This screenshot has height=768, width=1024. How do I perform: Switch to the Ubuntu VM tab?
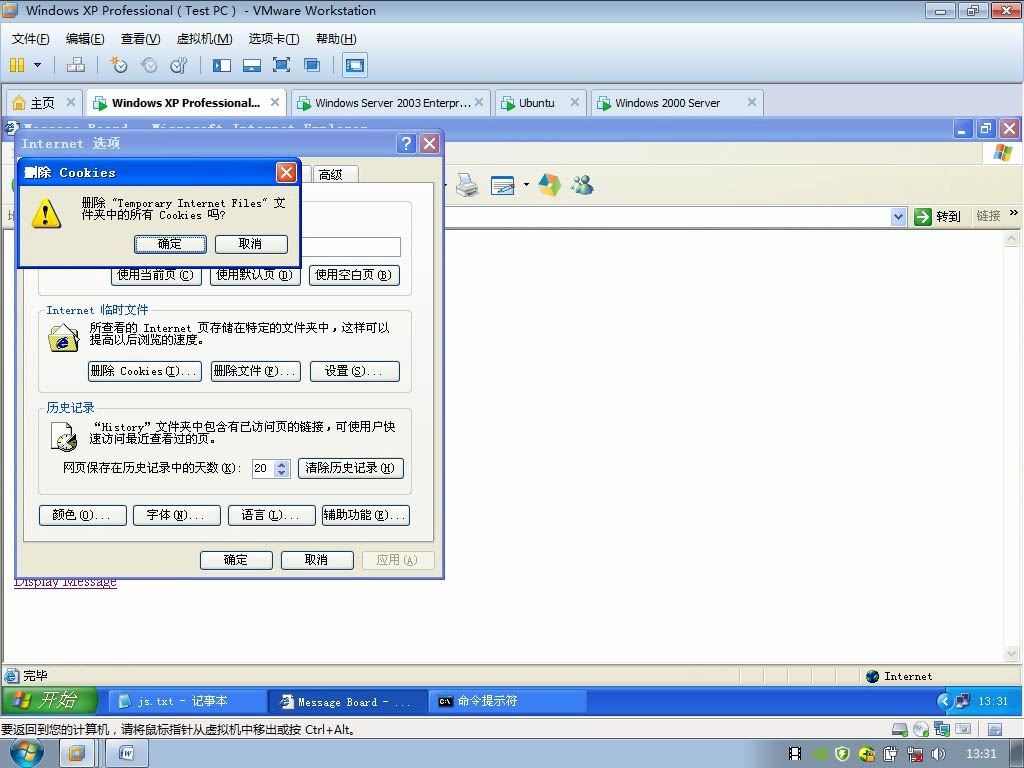point(536,103)
